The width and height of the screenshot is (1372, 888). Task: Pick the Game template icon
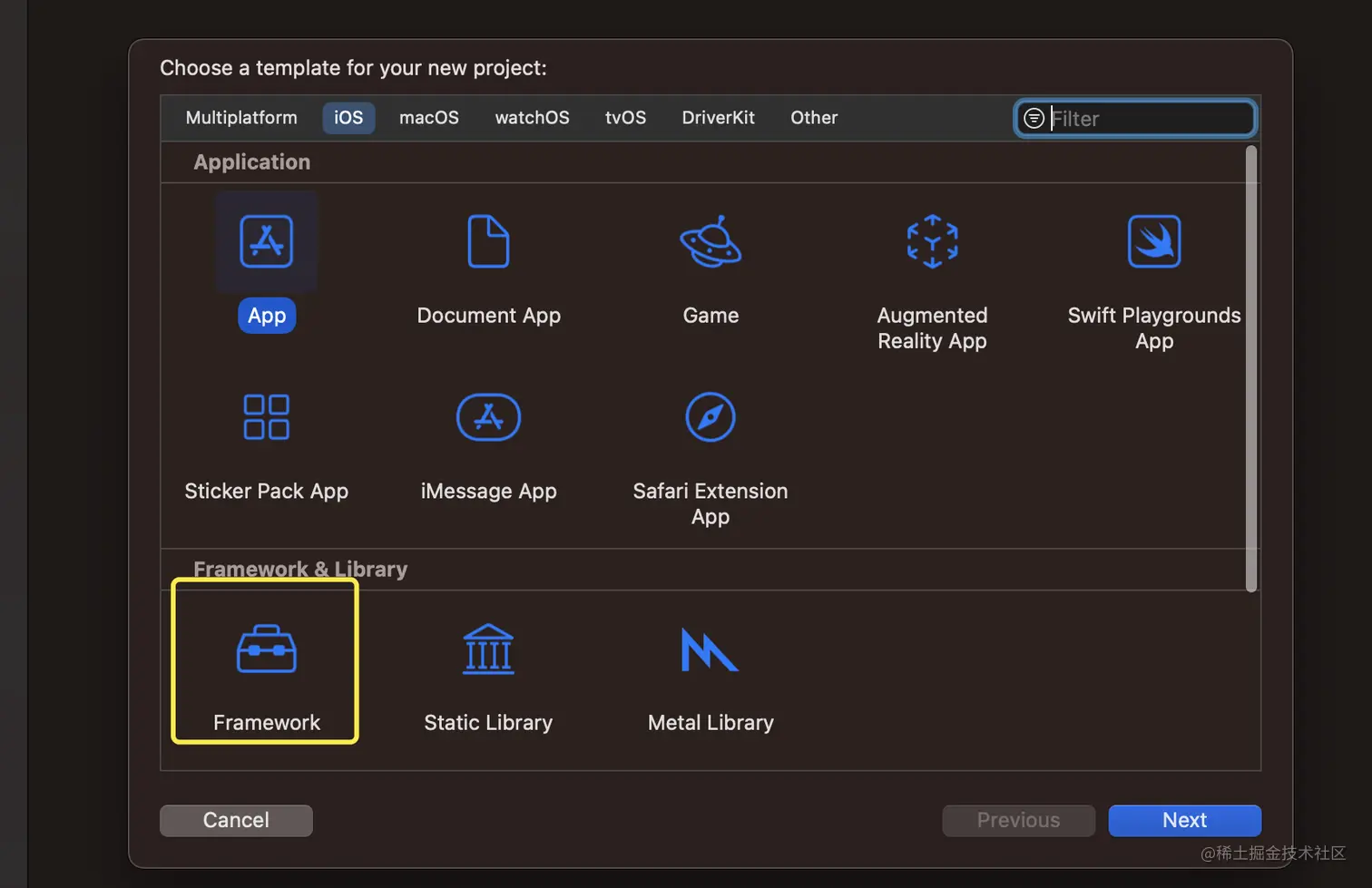[x=710, y=241]
